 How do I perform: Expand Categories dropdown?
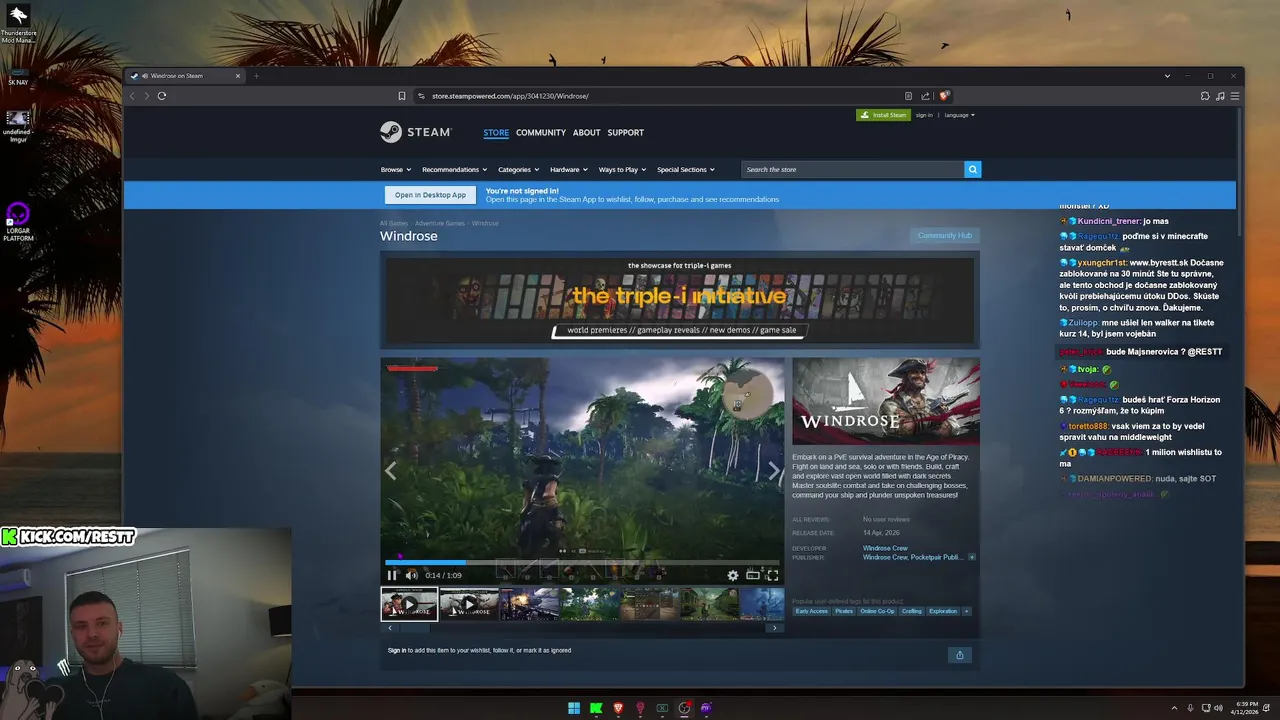(x=518, y=170)
